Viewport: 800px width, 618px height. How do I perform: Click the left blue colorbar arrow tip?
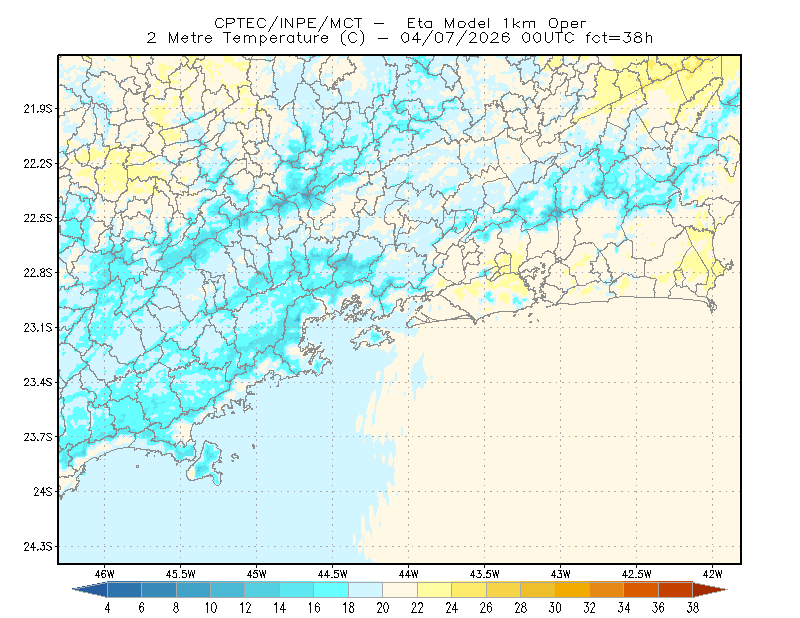pyautogui.click(x=90, y=589)
